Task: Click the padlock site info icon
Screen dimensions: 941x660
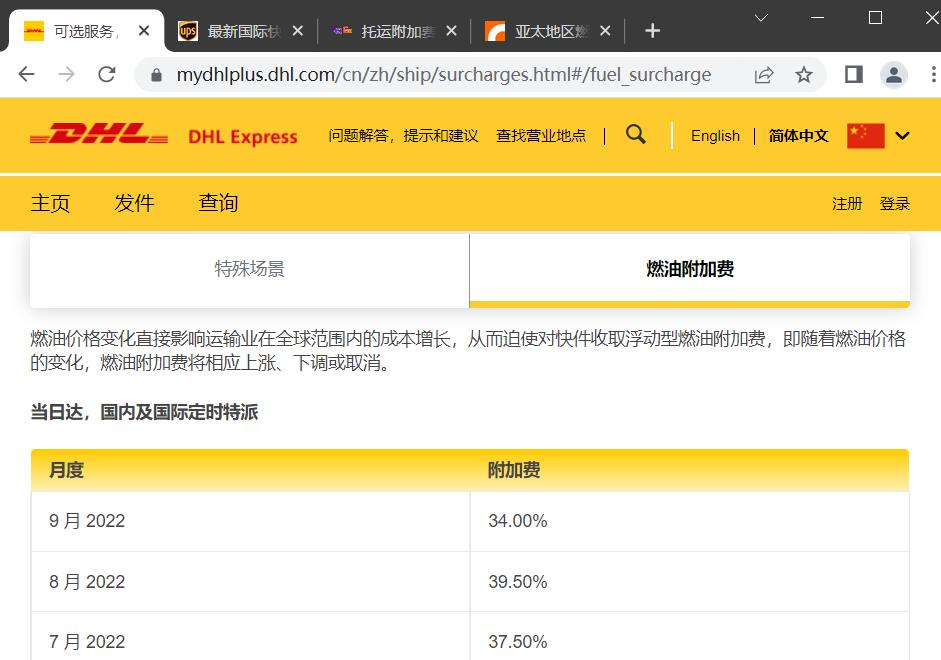Action: point(157,75)
